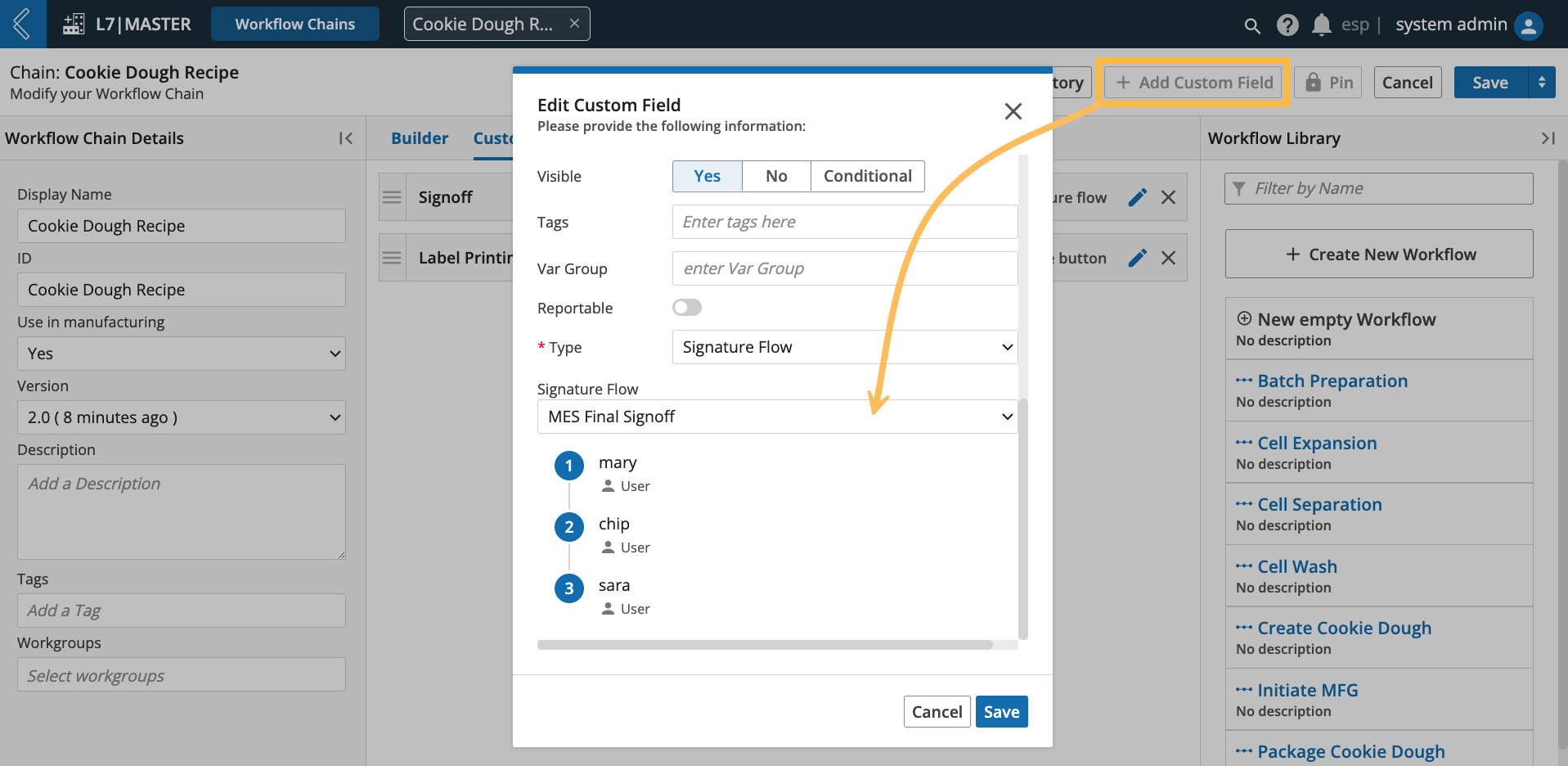The width and height of the screenshot is (1568, 766).
Task: Collapse the Workflow Library panel
Action: pos(1548,138)
